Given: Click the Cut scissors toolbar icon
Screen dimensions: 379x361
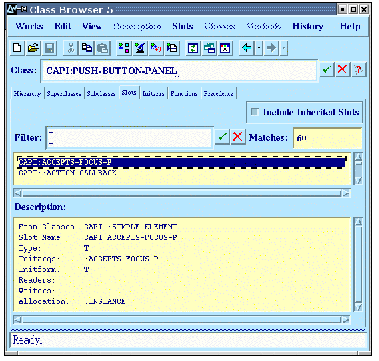Looking at the screenshot, I should [x=70, y=48].
